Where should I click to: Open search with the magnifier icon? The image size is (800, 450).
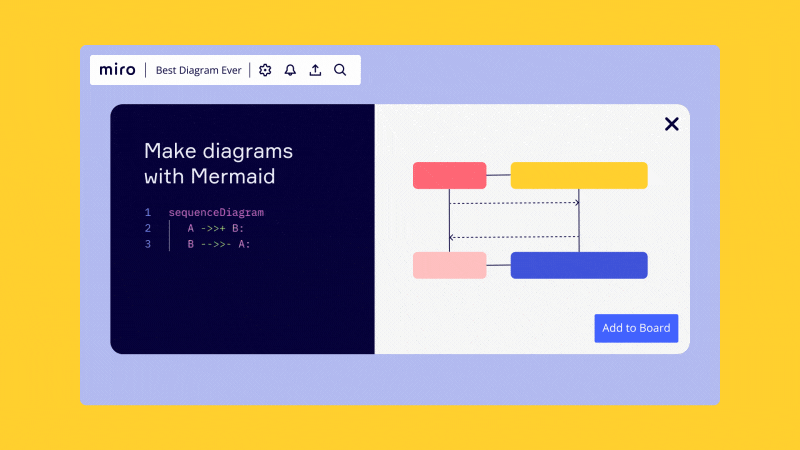[x=340, y=70]
